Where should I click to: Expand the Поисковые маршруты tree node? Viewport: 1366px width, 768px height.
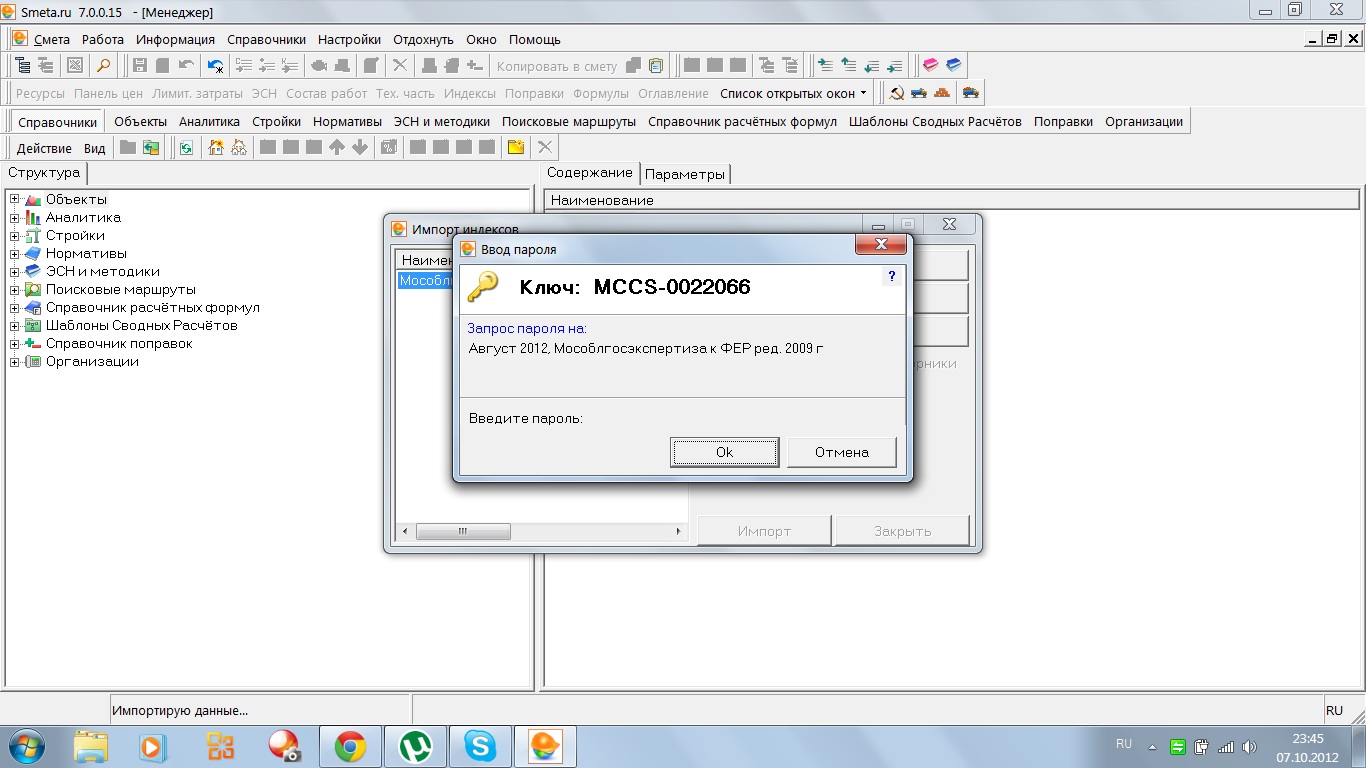pyautogui.click(x=15, y=290)
